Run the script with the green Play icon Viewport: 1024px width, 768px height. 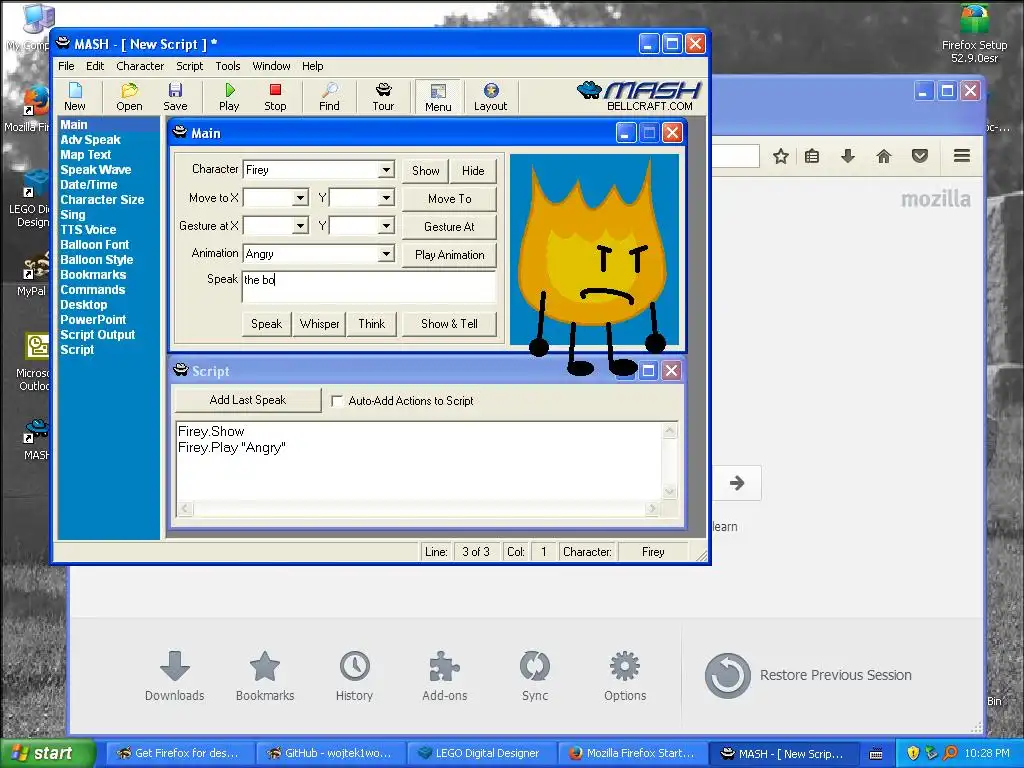(229, 97)
